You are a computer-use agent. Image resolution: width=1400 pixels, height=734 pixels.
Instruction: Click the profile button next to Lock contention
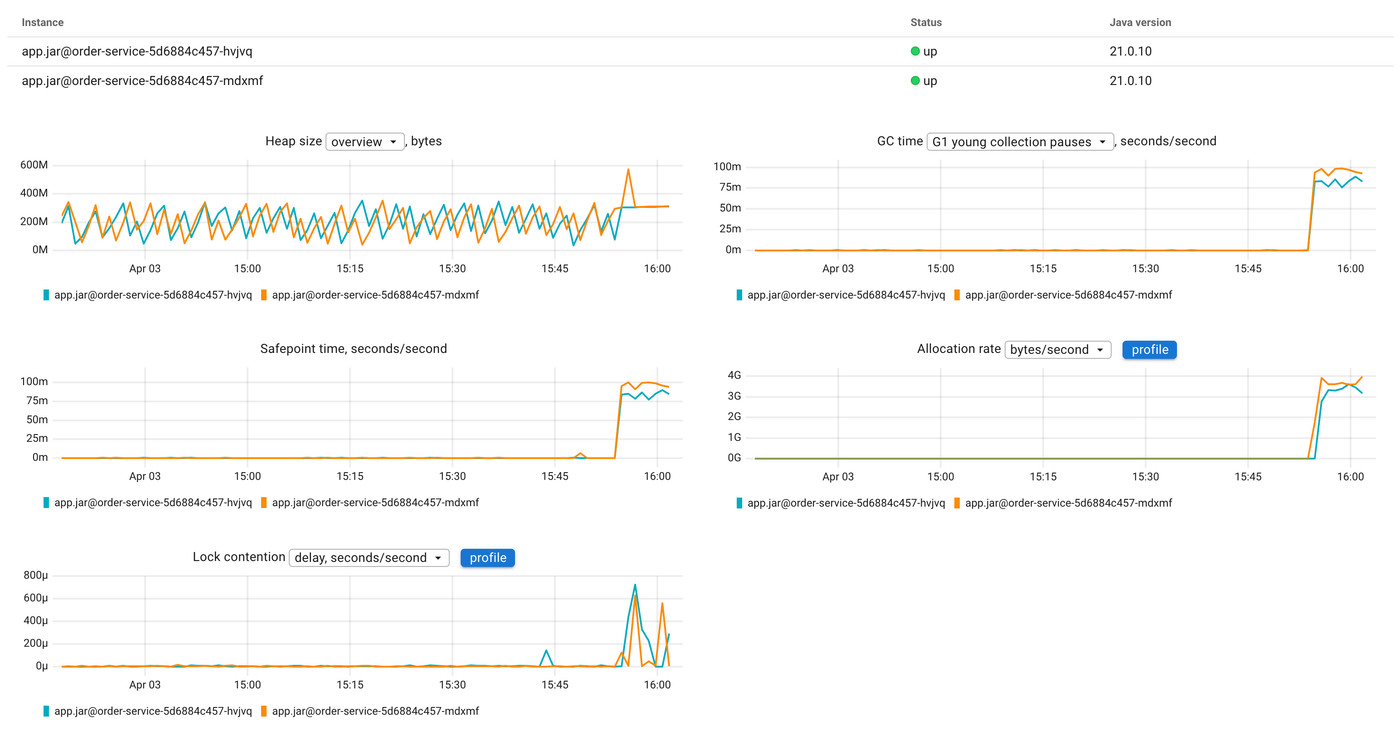[487, 558]
